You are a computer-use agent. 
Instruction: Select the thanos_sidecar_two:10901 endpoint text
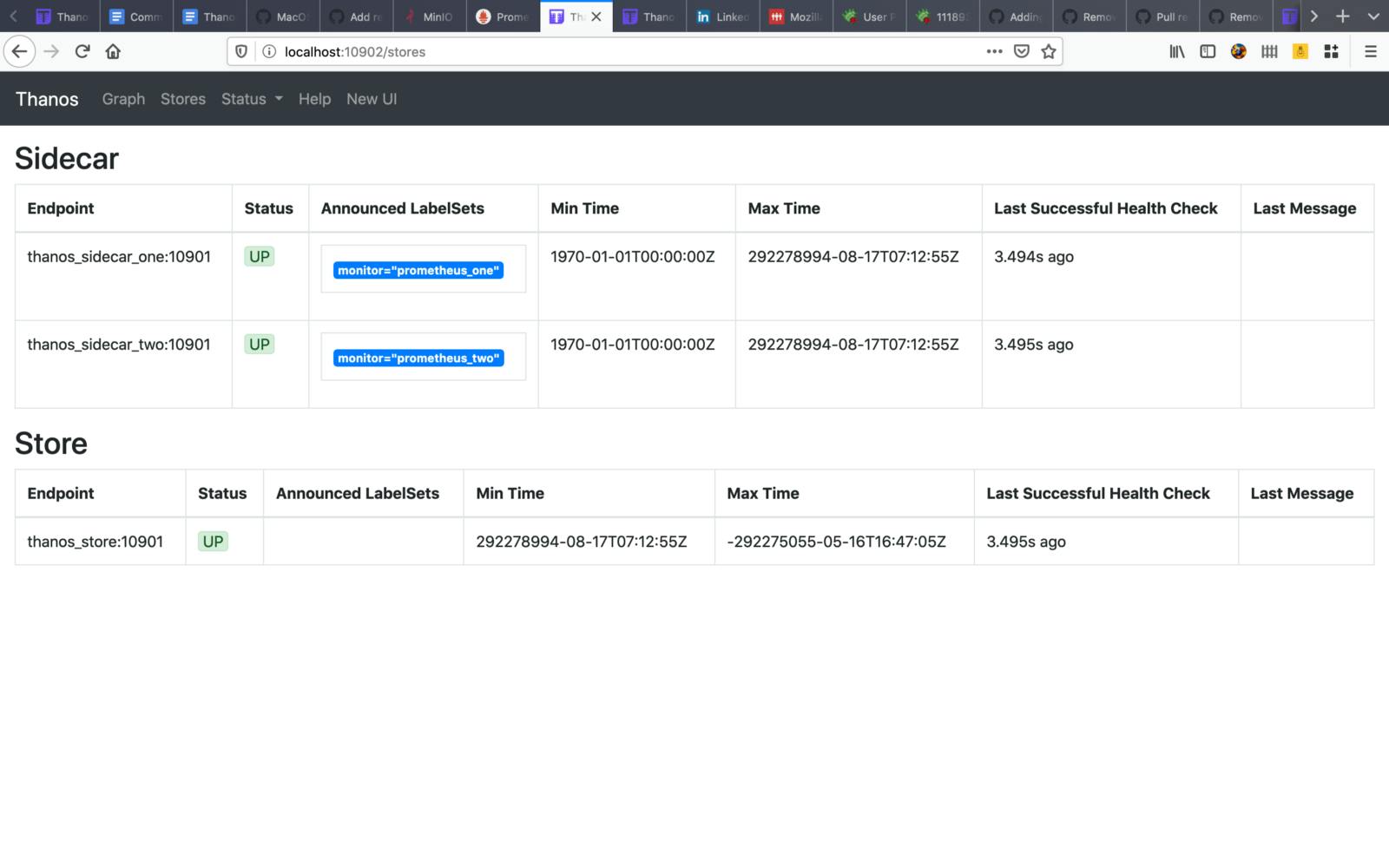(x=119, y=344)
